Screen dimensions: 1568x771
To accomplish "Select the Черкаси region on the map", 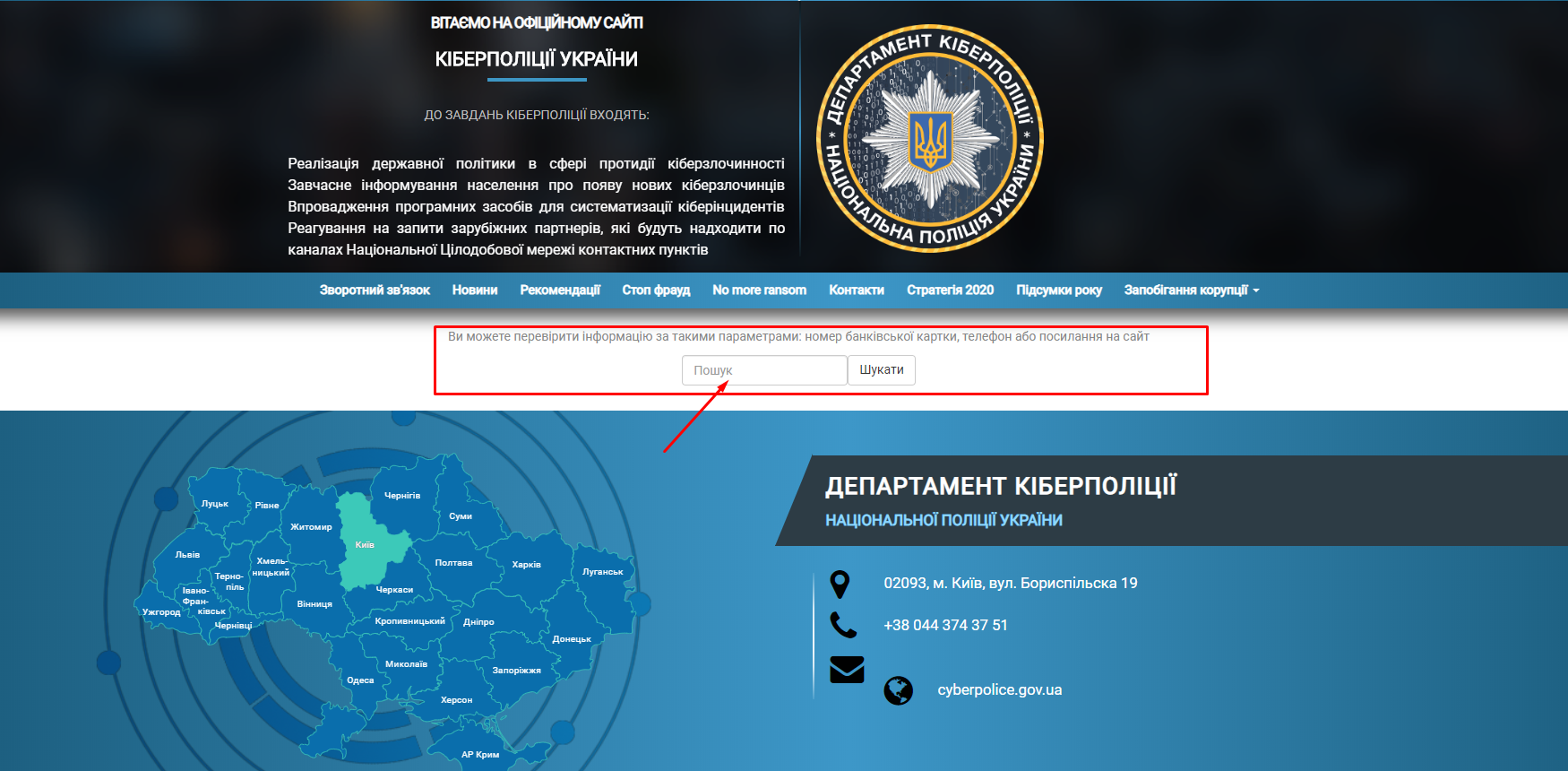I will 394,590.
